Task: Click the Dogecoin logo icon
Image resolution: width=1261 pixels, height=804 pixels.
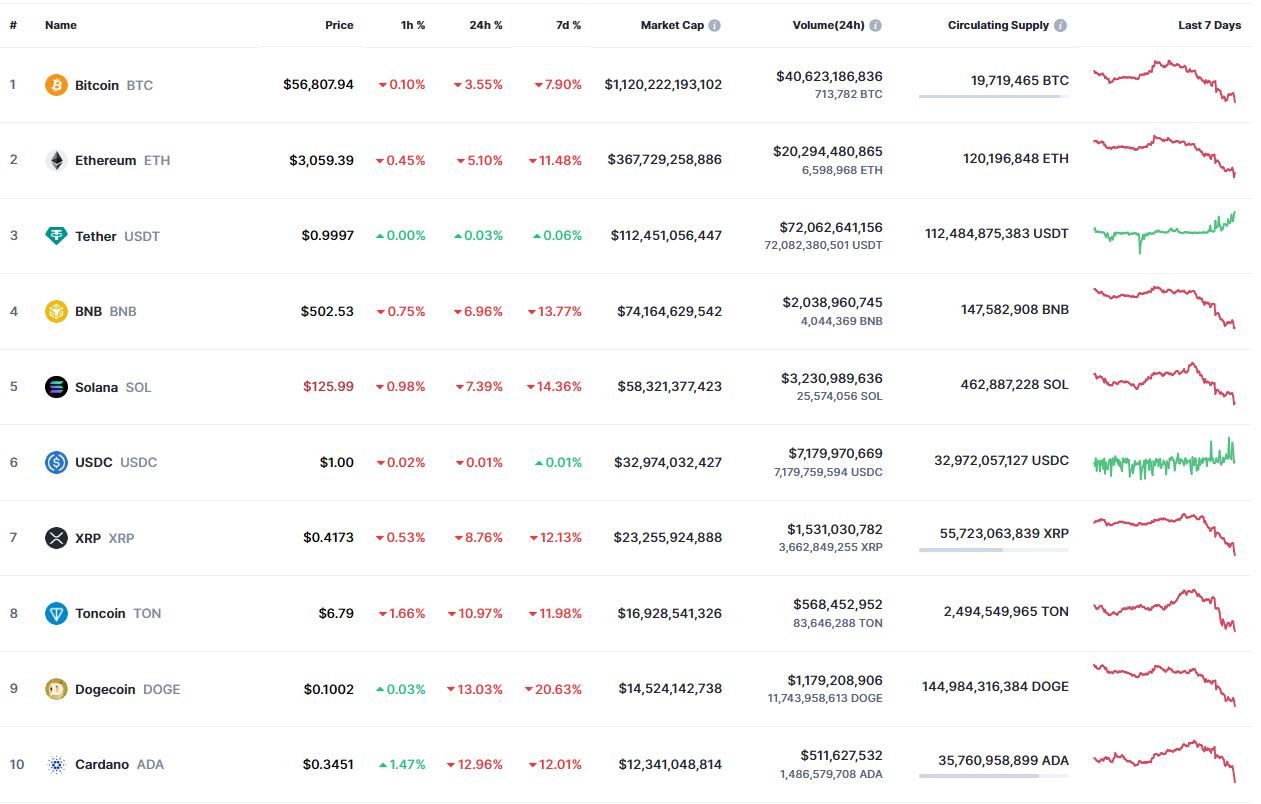Action: 56,689
